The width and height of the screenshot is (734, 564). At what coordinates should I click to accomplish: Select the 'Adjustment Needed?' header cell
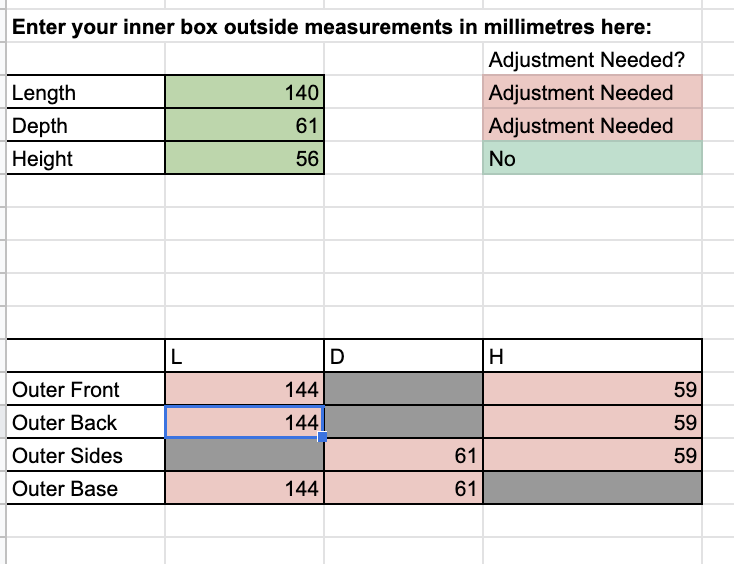pos(592,60)
